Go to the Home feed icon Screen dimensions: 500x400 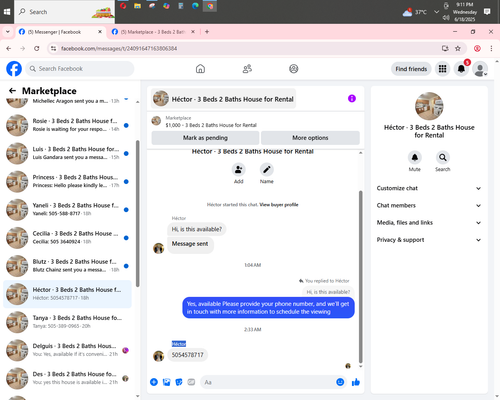[200, 69]
